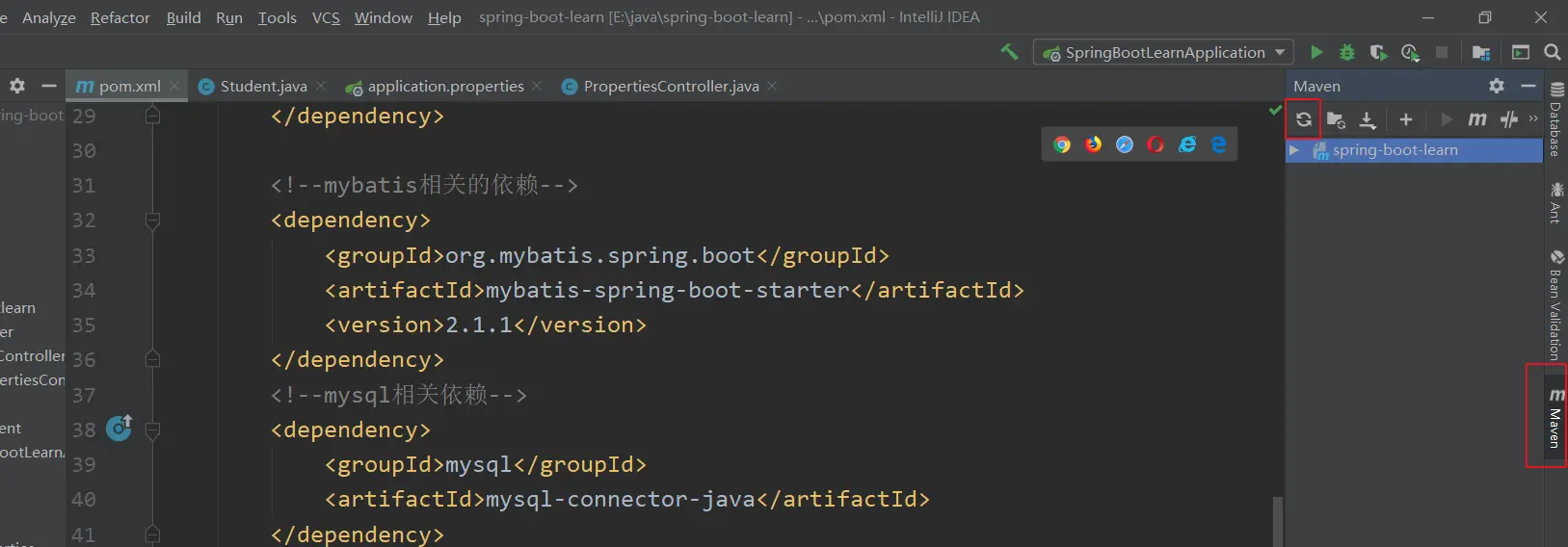Click the Maven Reimport All Projects icon
The width and height of the screenshot is (1568, 547).
(x=1303, y=119)
